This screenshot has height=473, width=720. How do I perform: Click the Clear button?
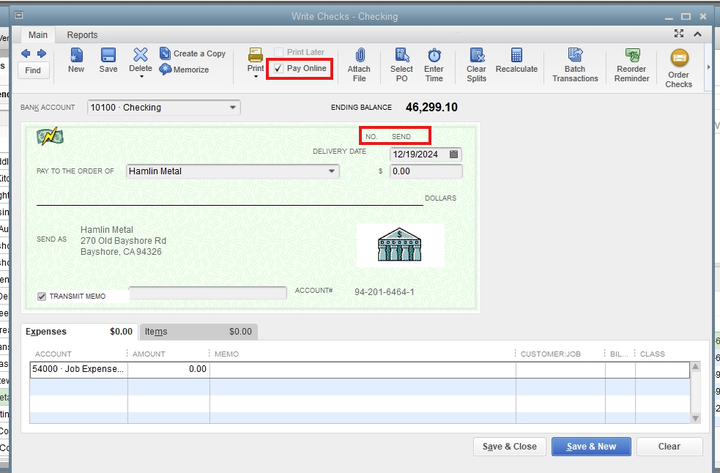669,446
